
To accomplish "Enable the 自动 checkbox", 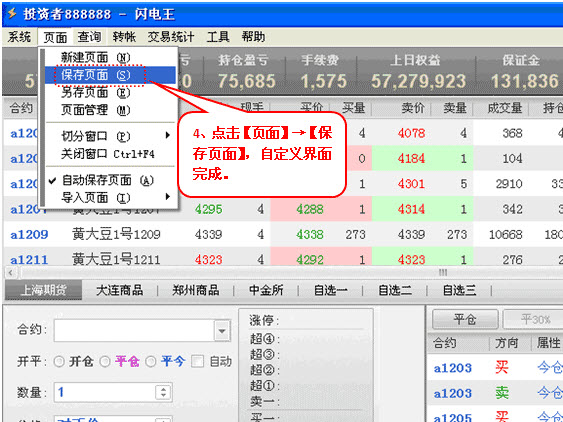I will coord(197,362).
